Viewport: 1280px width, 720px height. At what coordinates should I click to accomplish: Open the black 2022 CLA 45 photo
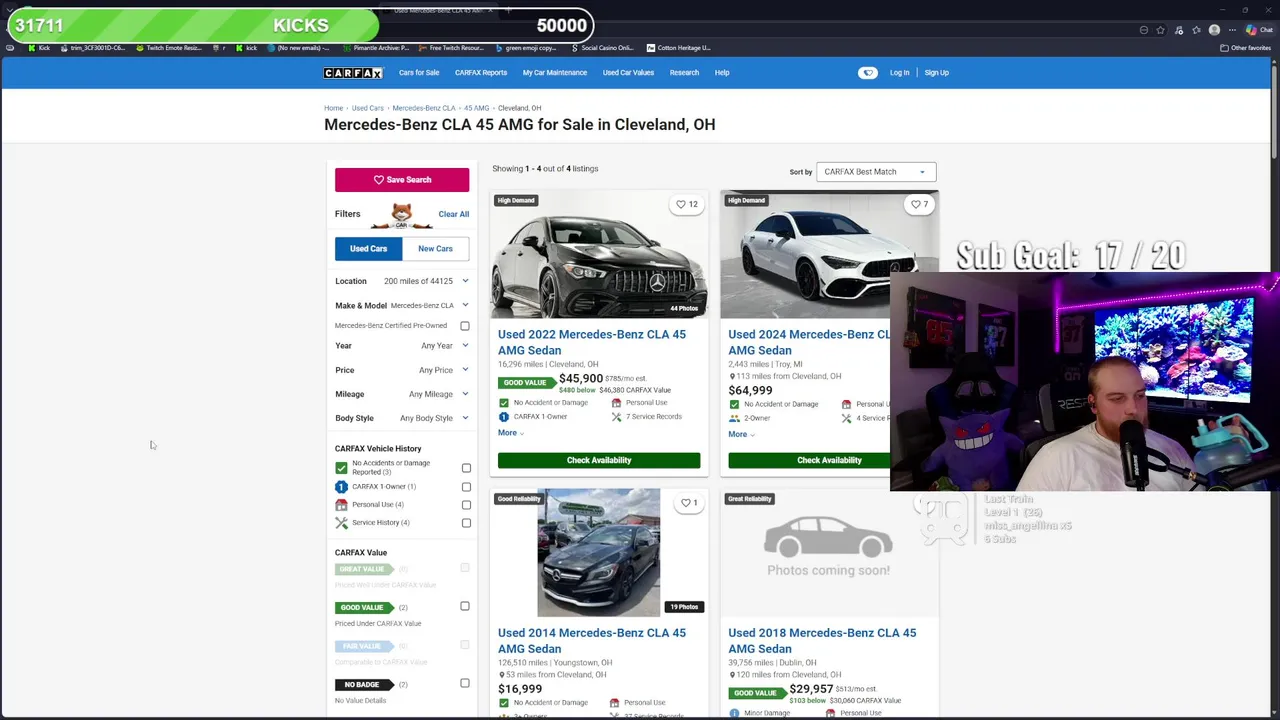pyautogui.click(x=599, y=254)
